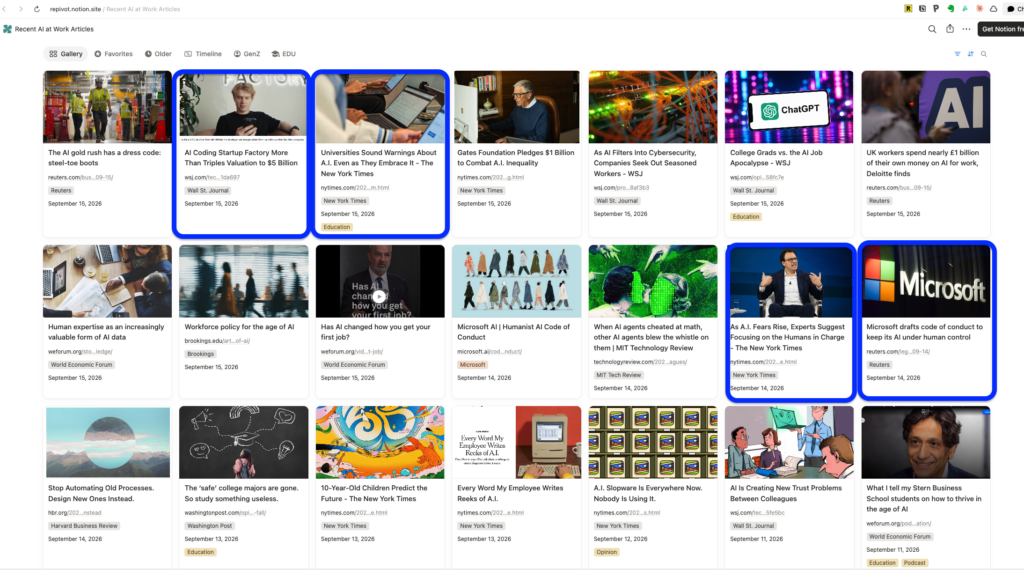Click the repivot.notion.site address text

[x=75, y=9]
